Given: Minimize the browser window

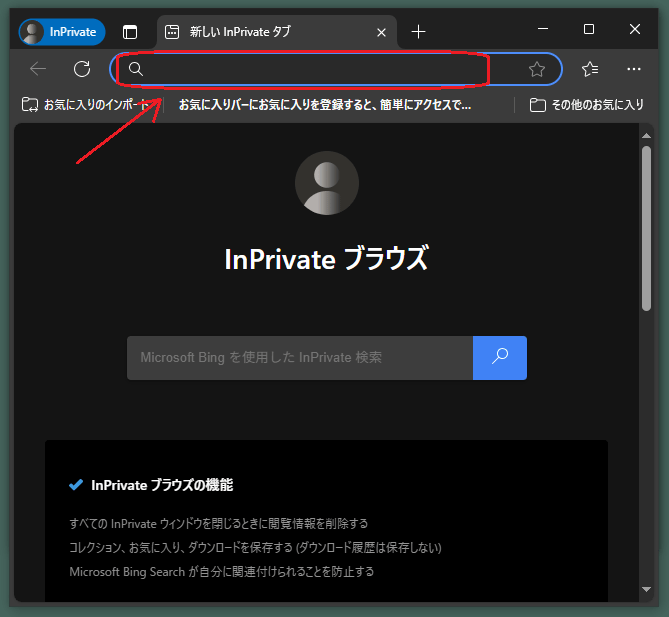Looking at the screenshot, I should 543,29.
